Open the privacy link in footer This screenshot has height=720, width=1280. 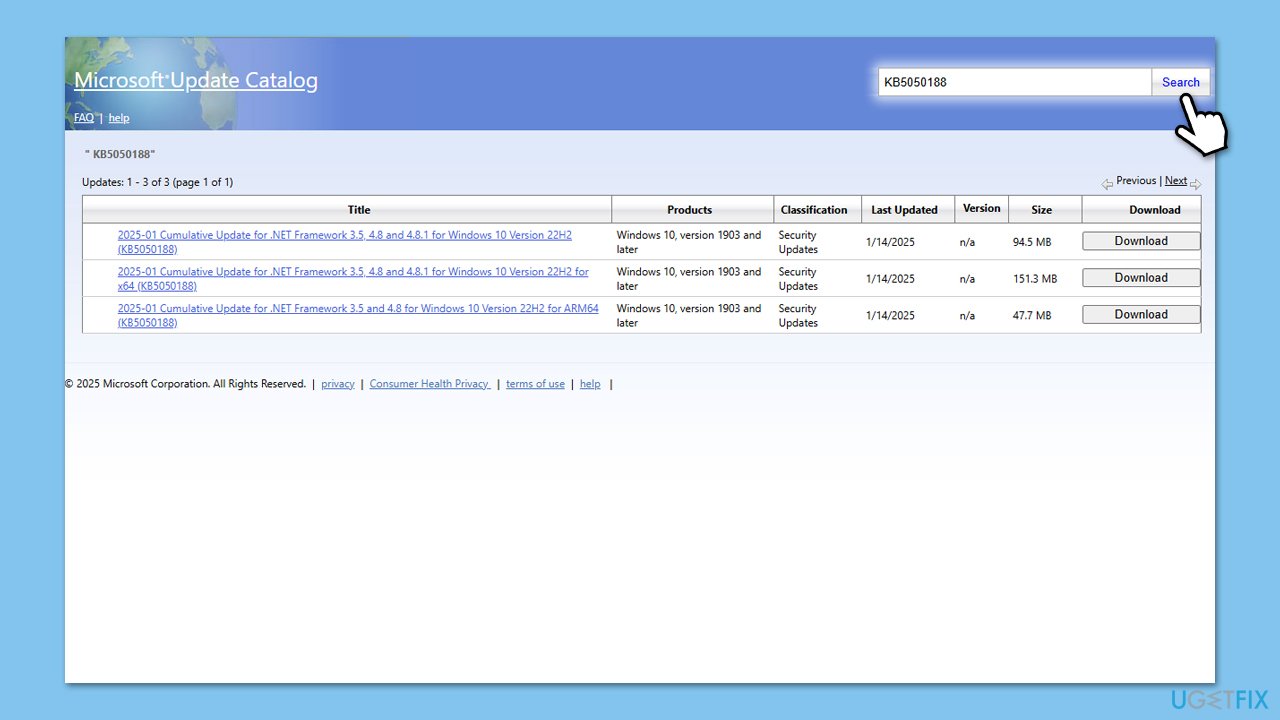[x=338, y=384]
